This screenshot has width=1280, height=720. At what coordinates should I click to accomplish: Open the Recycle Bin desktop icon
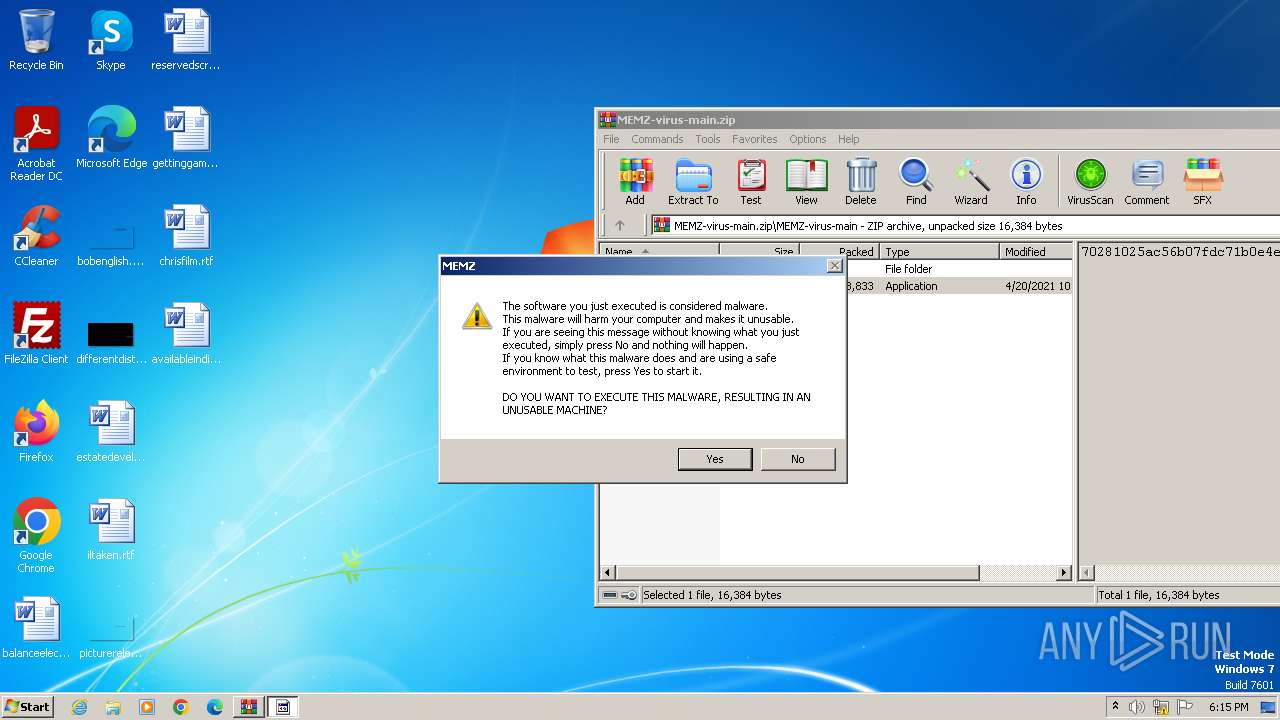click(36, 40)
